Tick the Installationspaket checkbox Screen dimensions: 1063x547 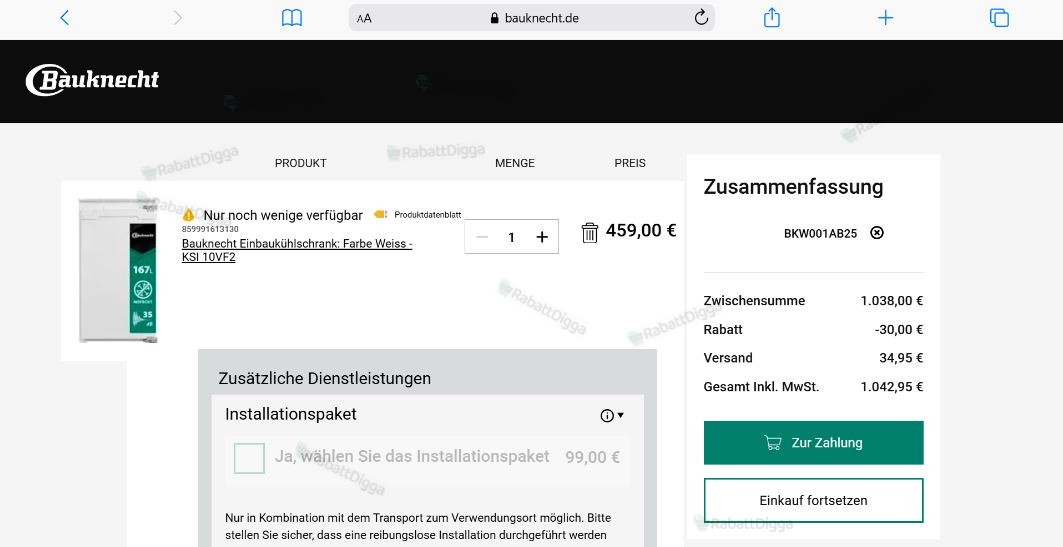pyautogui.click(x=249, y=458)
